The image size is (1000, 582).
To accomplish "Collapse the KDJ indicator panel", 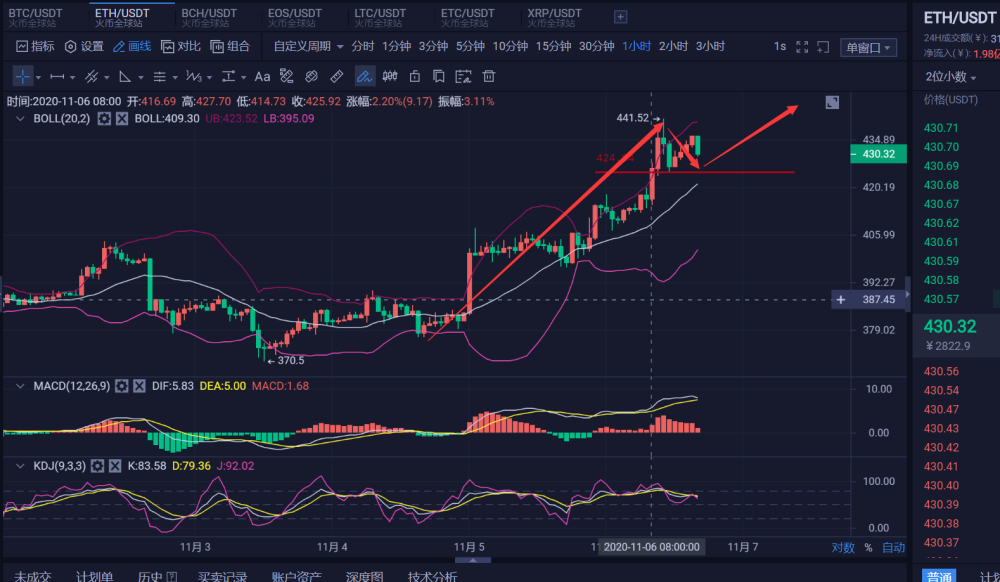I will [x=20, y=466].
